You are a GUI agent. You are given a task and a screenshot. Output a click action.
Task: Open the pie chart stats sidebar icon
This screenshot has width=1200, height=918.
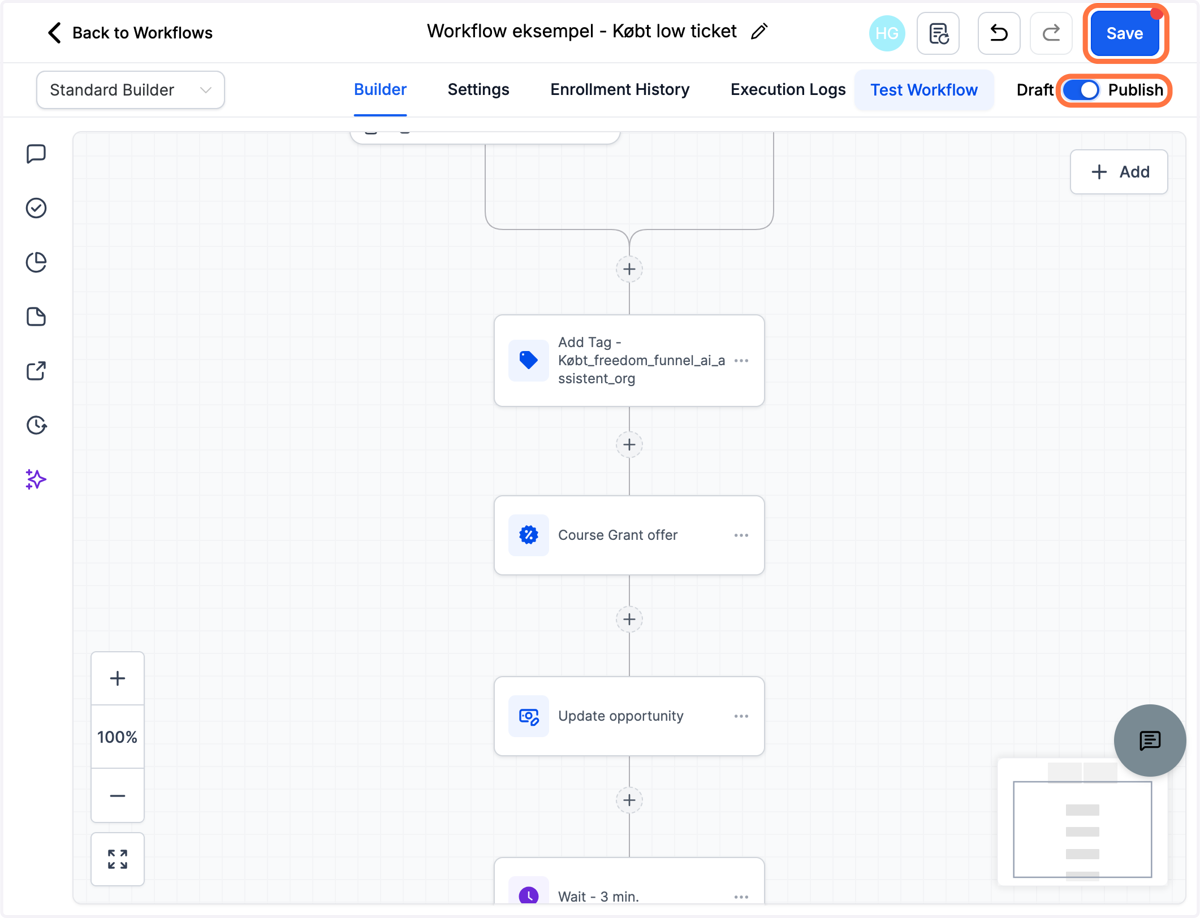[36, 262]
